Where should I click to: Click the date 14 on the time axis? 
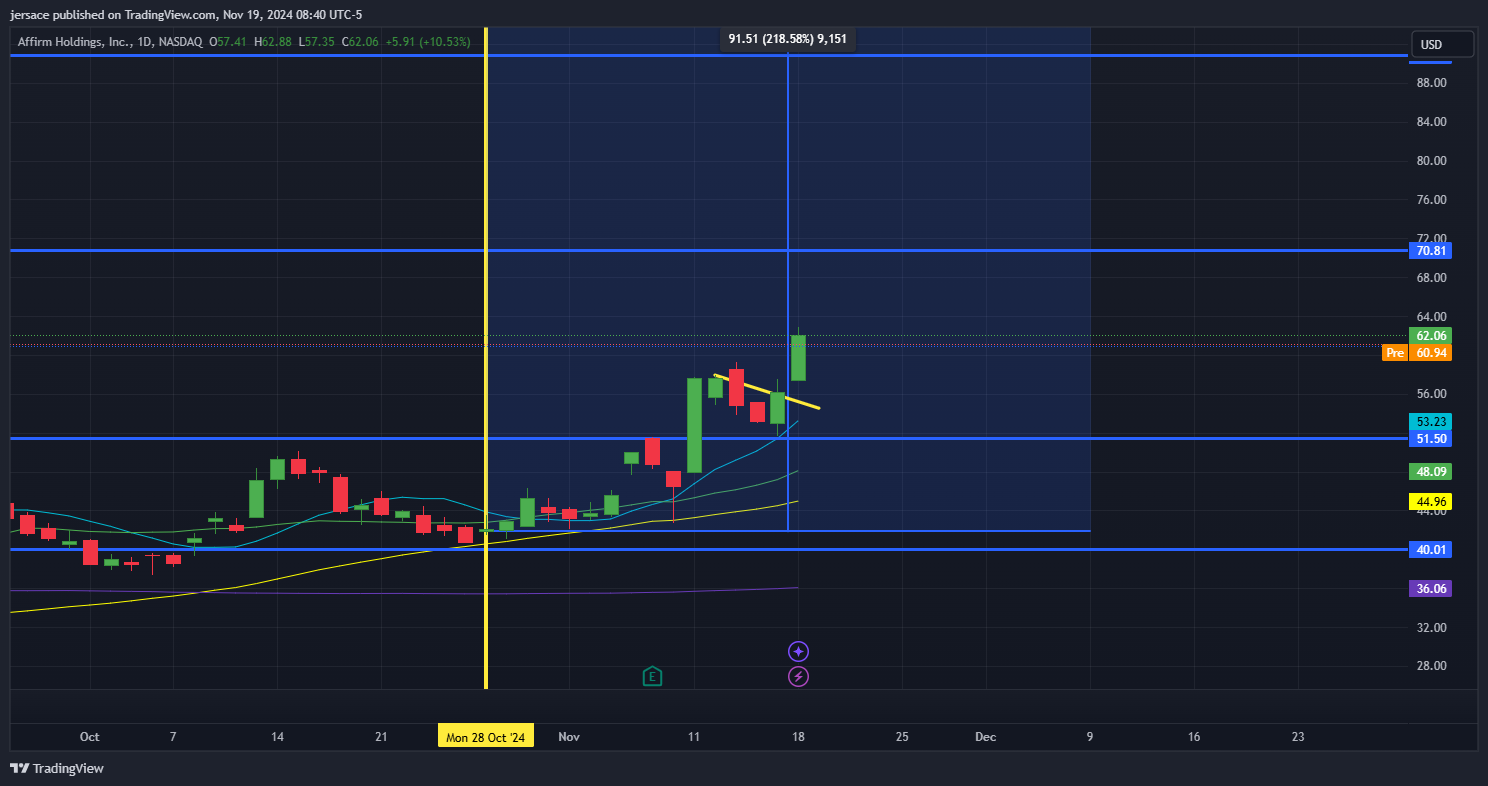tap(277, 737)
